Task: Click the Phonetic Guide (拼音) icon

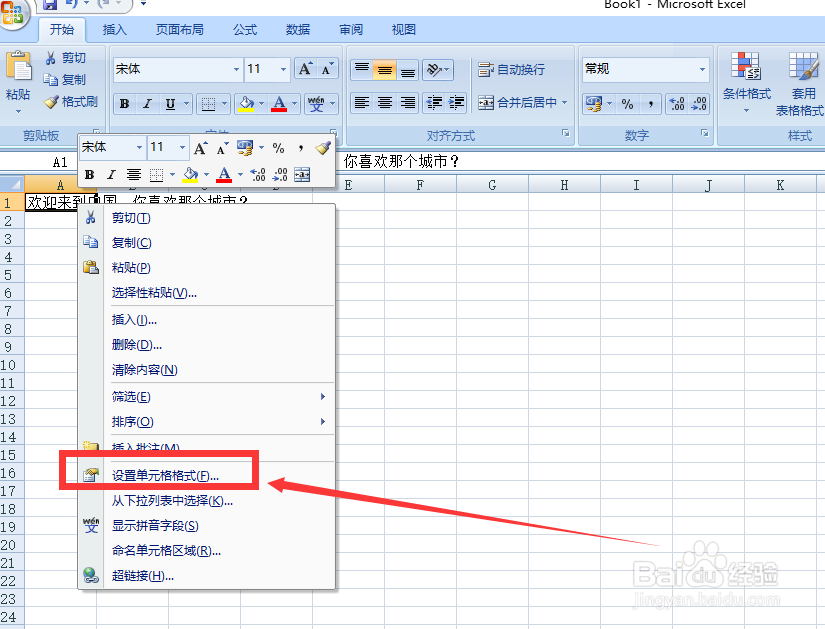Action: 316,102
